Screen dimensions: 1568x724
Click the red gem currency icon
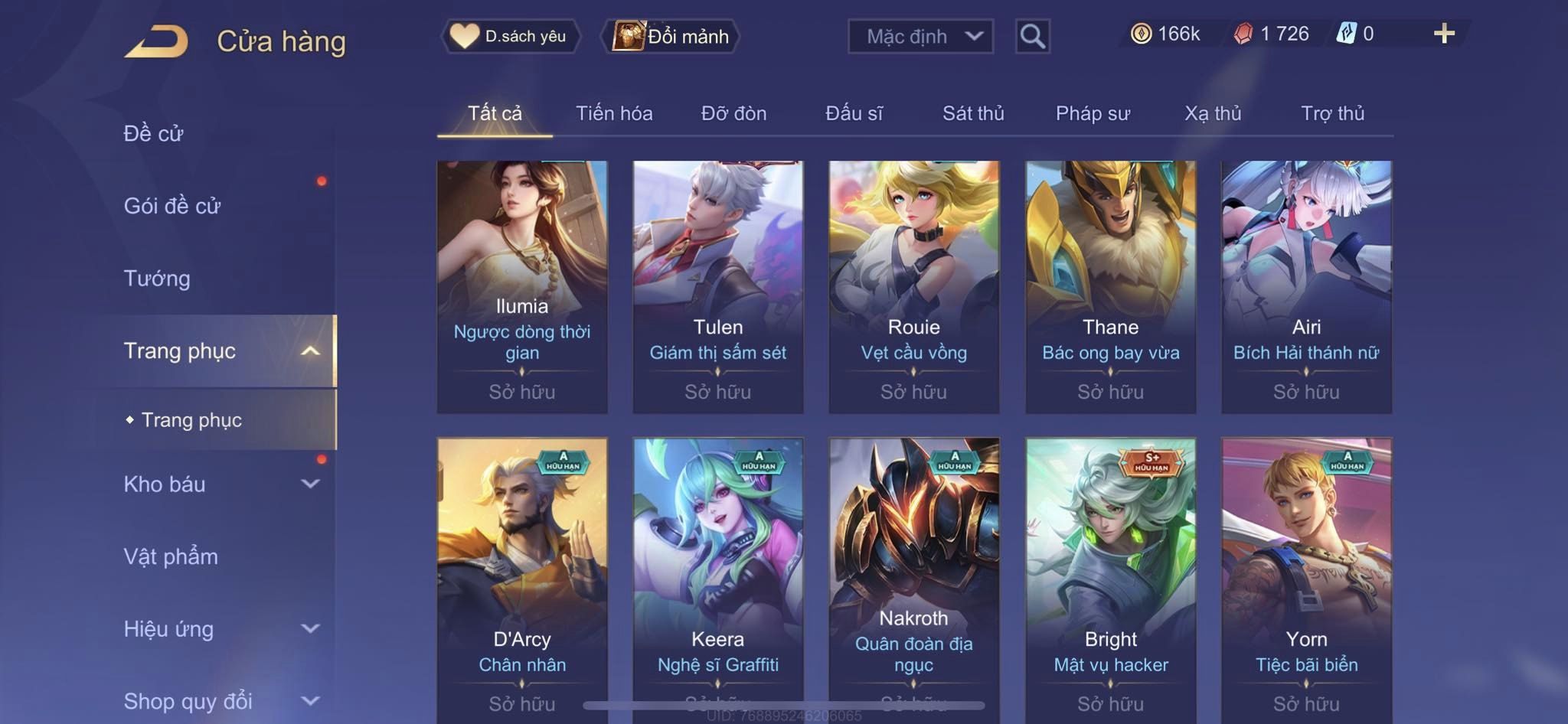click(1243, 34)
